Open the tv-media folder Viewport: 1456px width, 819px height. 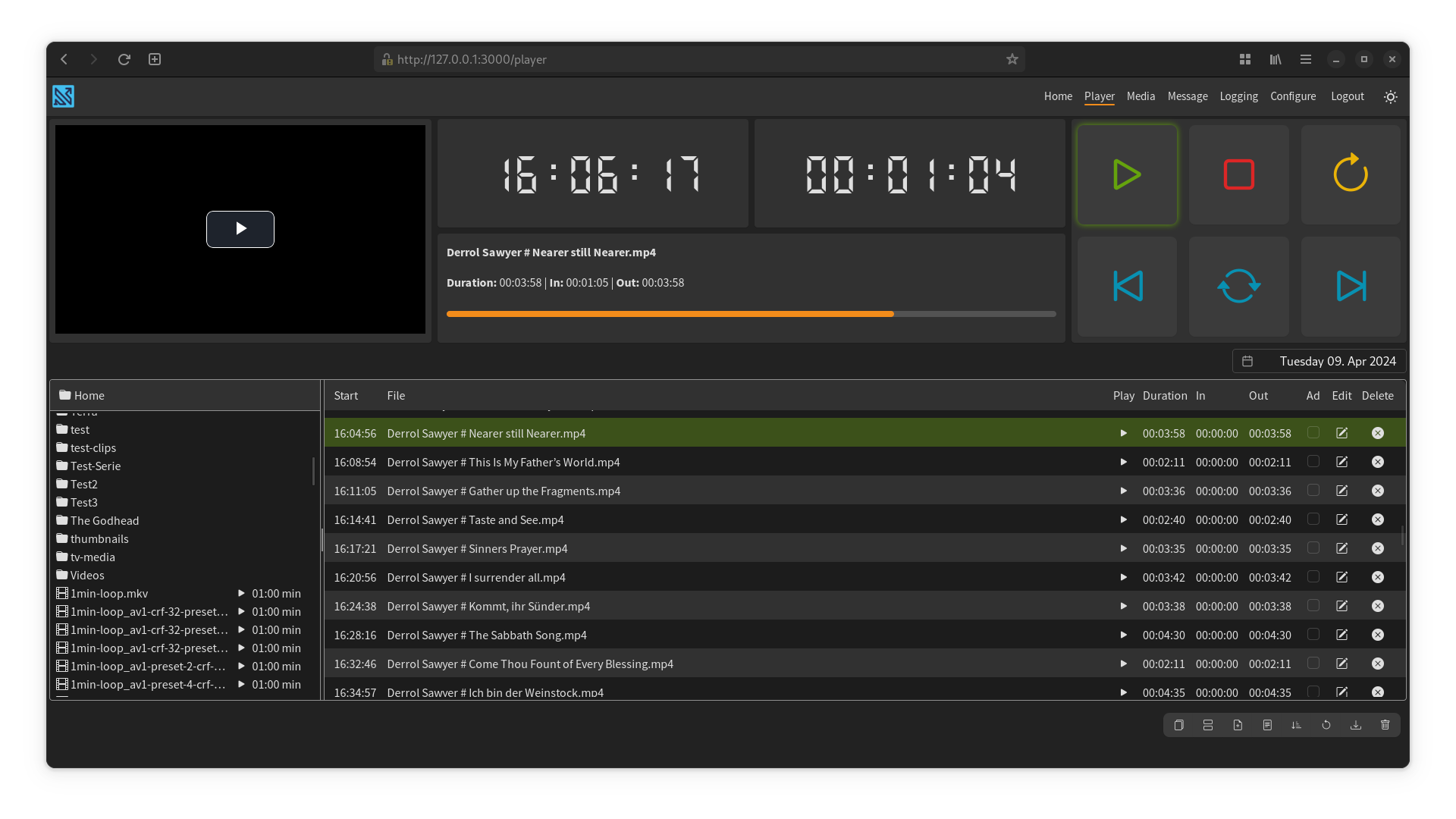point(85,557)
